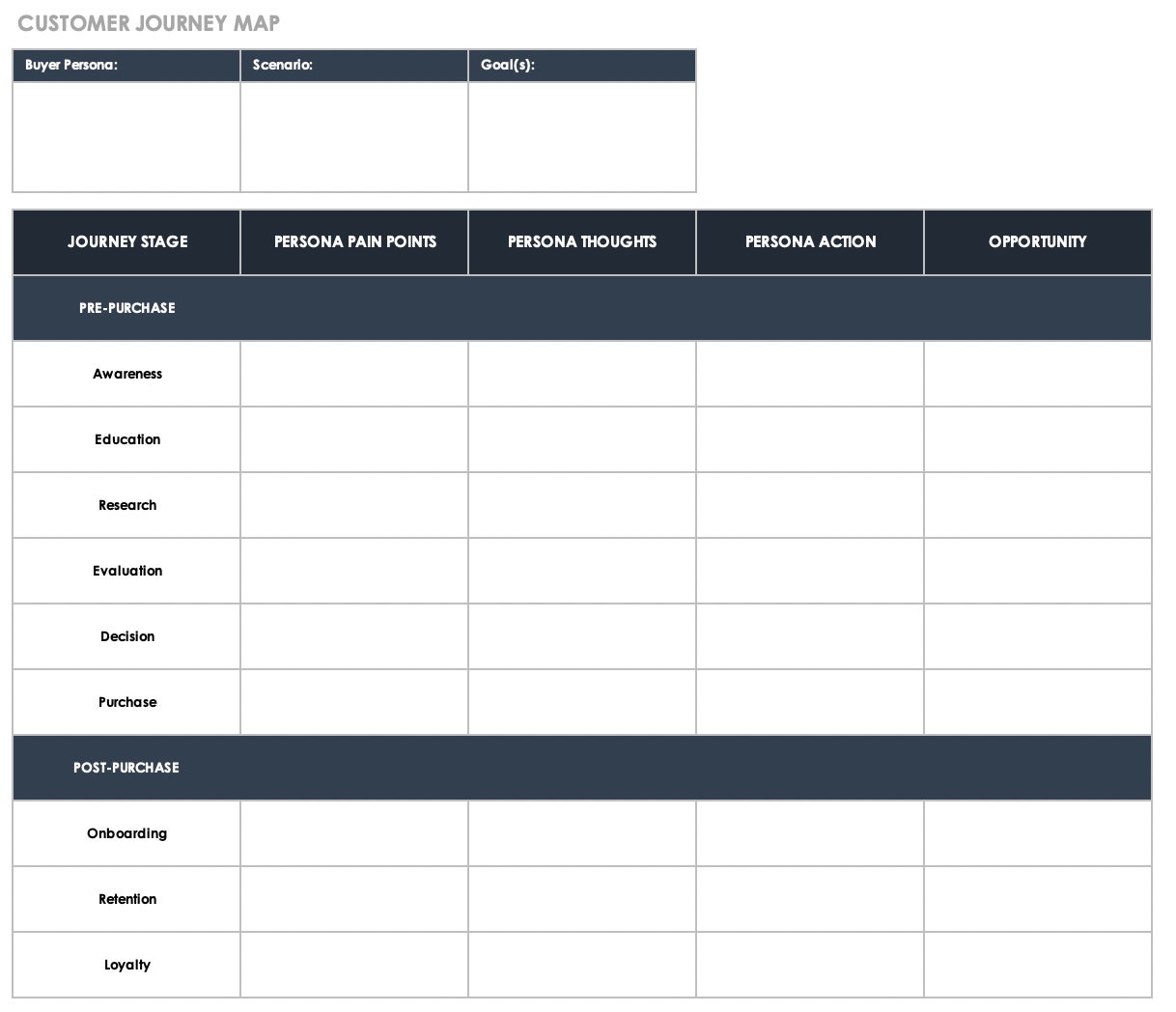Select the Opportunity column header
Viewport: 1176px width, 1012px height.
point(1037,242)
